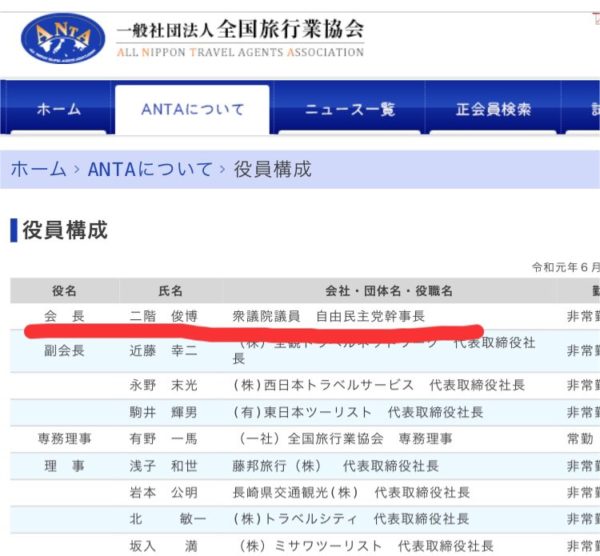
Task: Click the ANTAについて breadcrumb link
Action: [x=150, y=169]
